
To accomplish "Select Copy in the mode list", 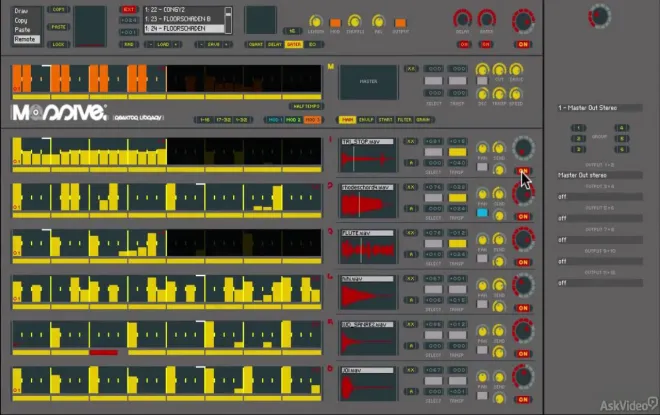I will click(21, 20).
